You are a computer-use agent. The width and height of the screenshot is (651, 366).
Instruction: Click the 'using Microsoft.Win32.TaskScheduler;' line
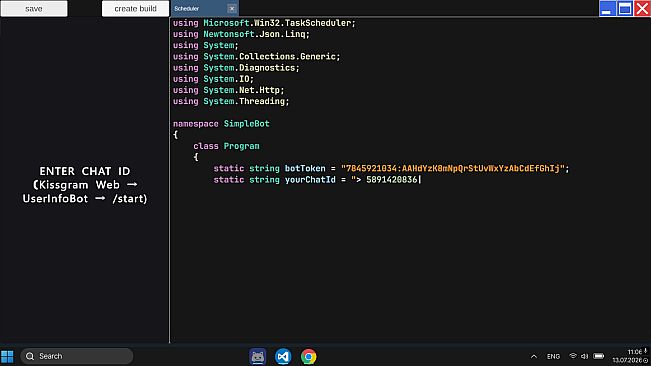(264, 23)
